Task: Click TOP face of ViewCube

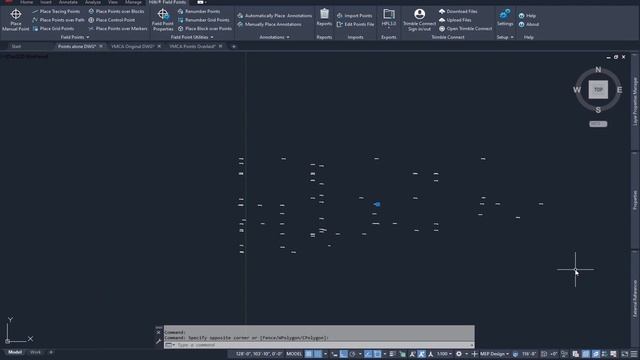Action: point(598,89)
